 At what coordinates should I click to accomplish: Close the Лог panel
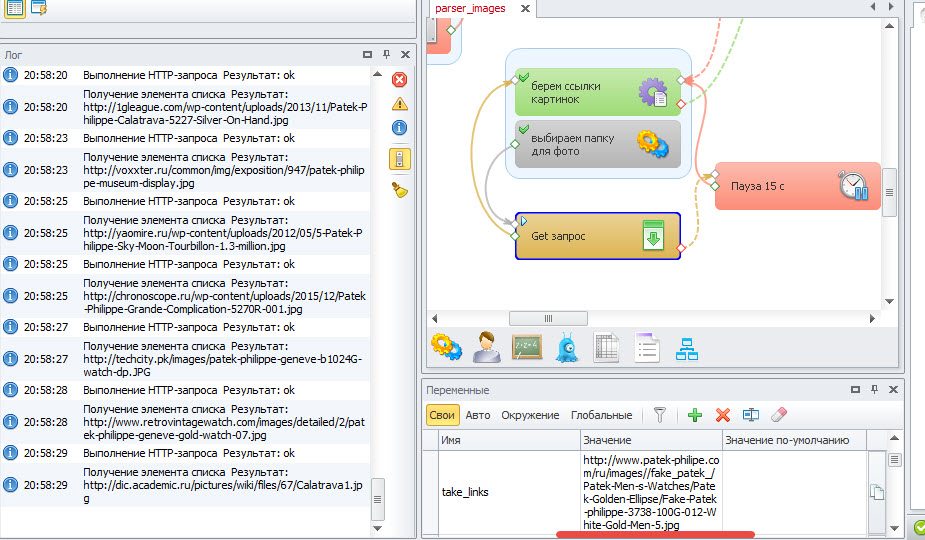click(x=405, y=54)
